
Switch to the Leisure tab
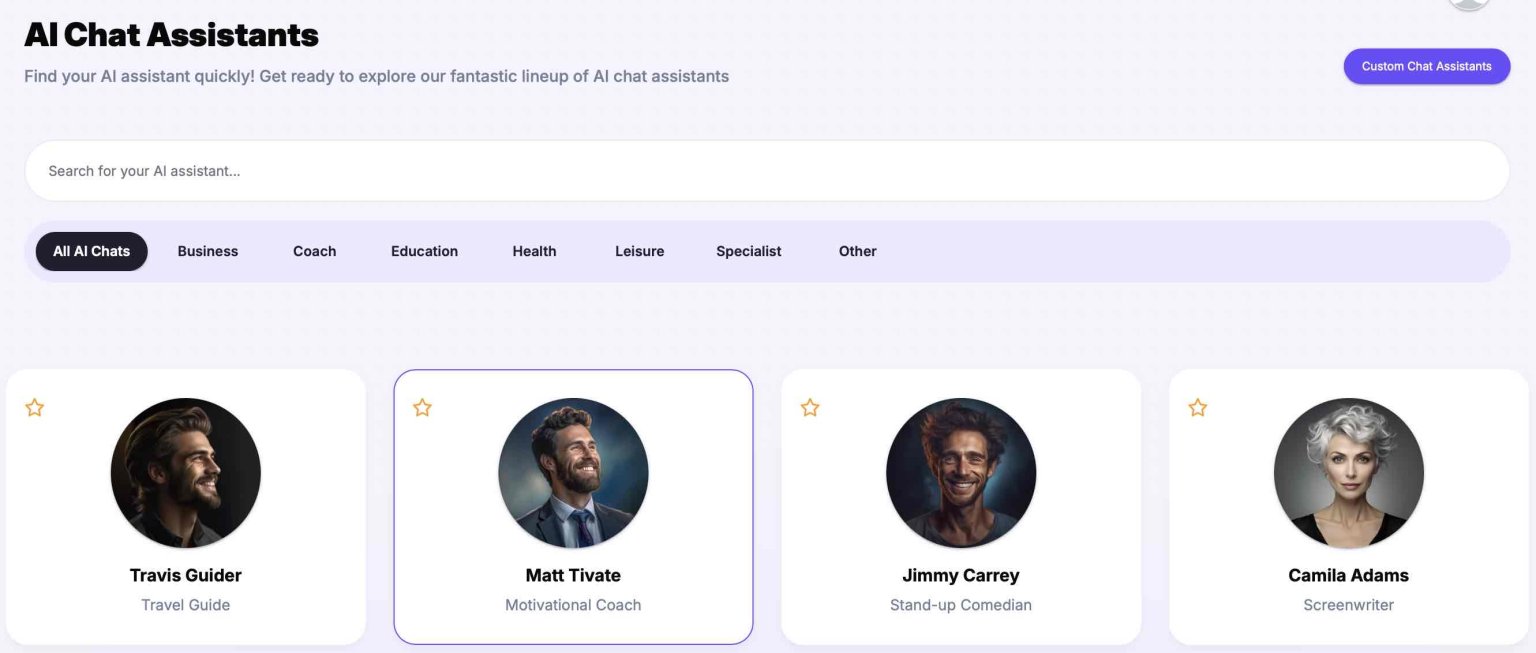point(639,251)
